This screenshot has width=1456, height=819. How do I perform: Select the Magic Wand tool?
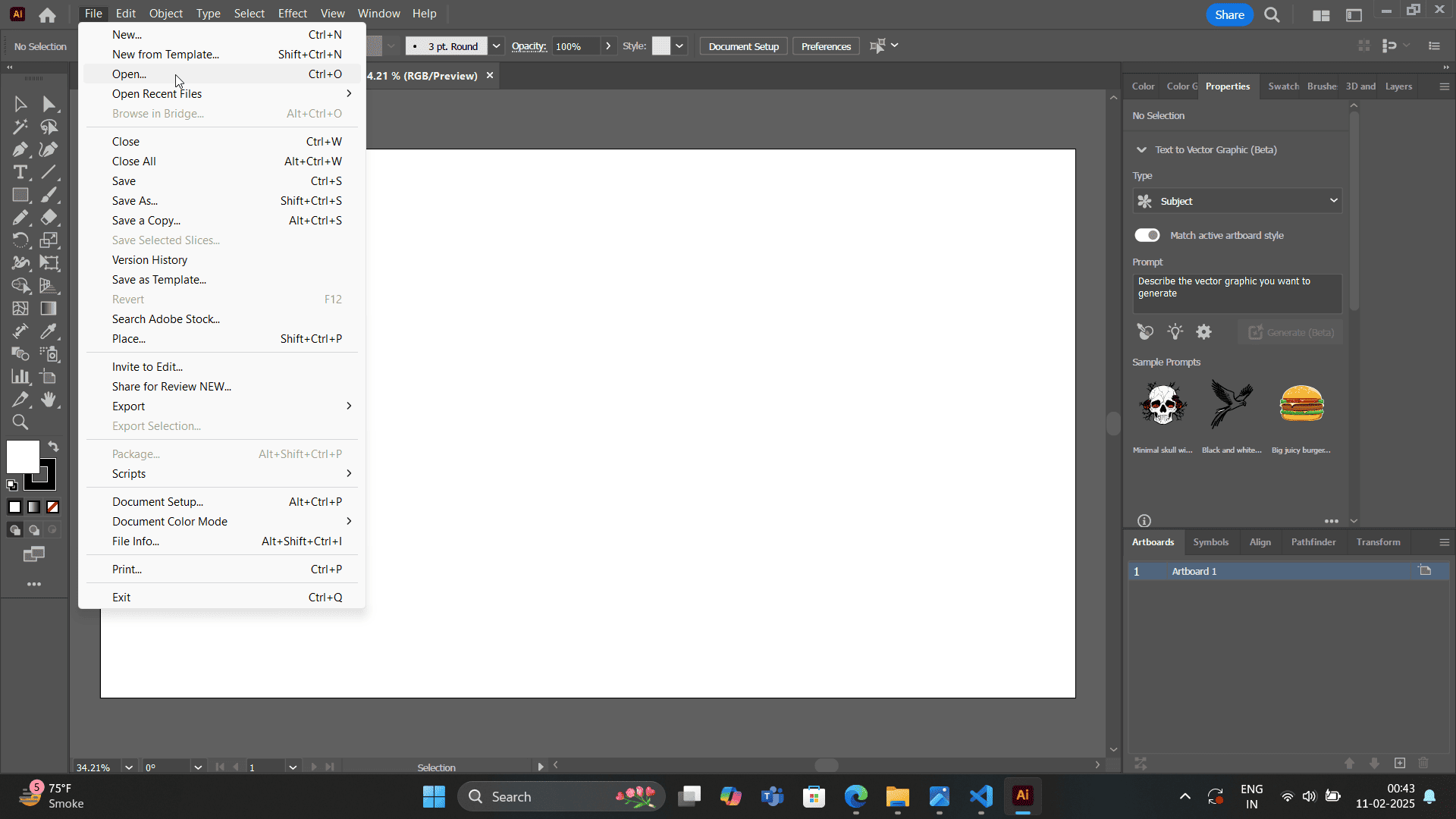click(20, 127)
